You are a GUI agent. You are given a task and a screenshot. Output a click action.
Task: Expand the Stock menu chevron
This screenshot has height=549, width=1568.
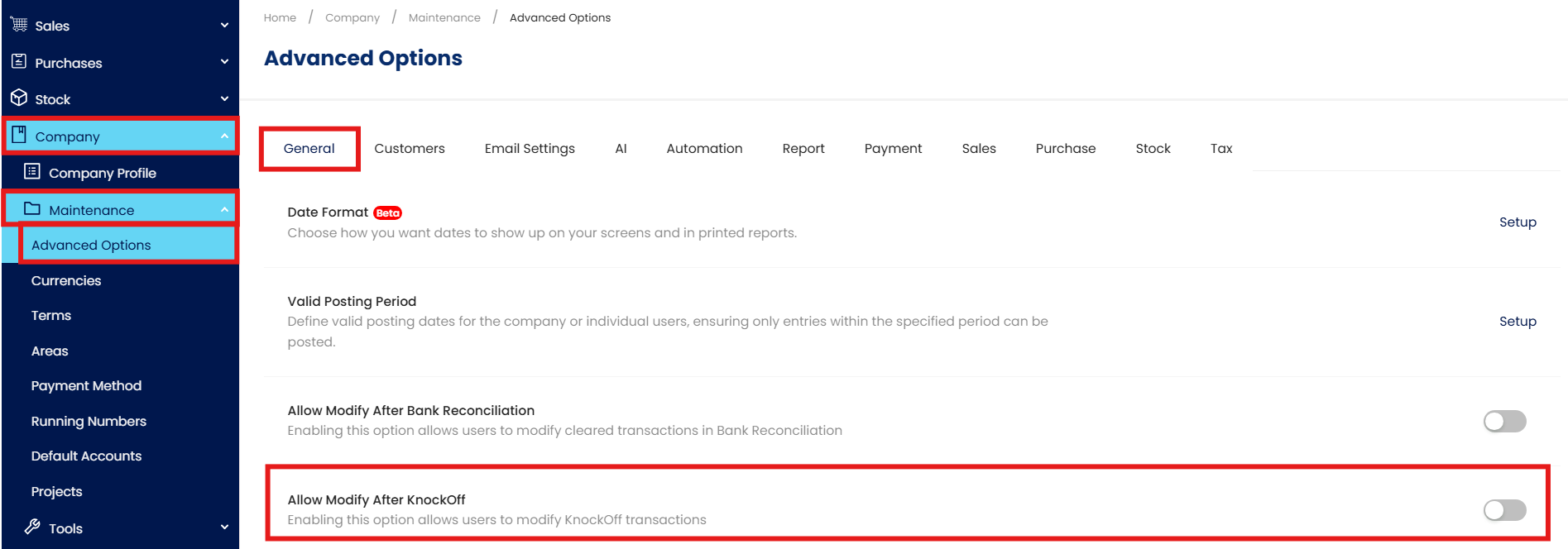pyautogui.click(x=224, y=99)
